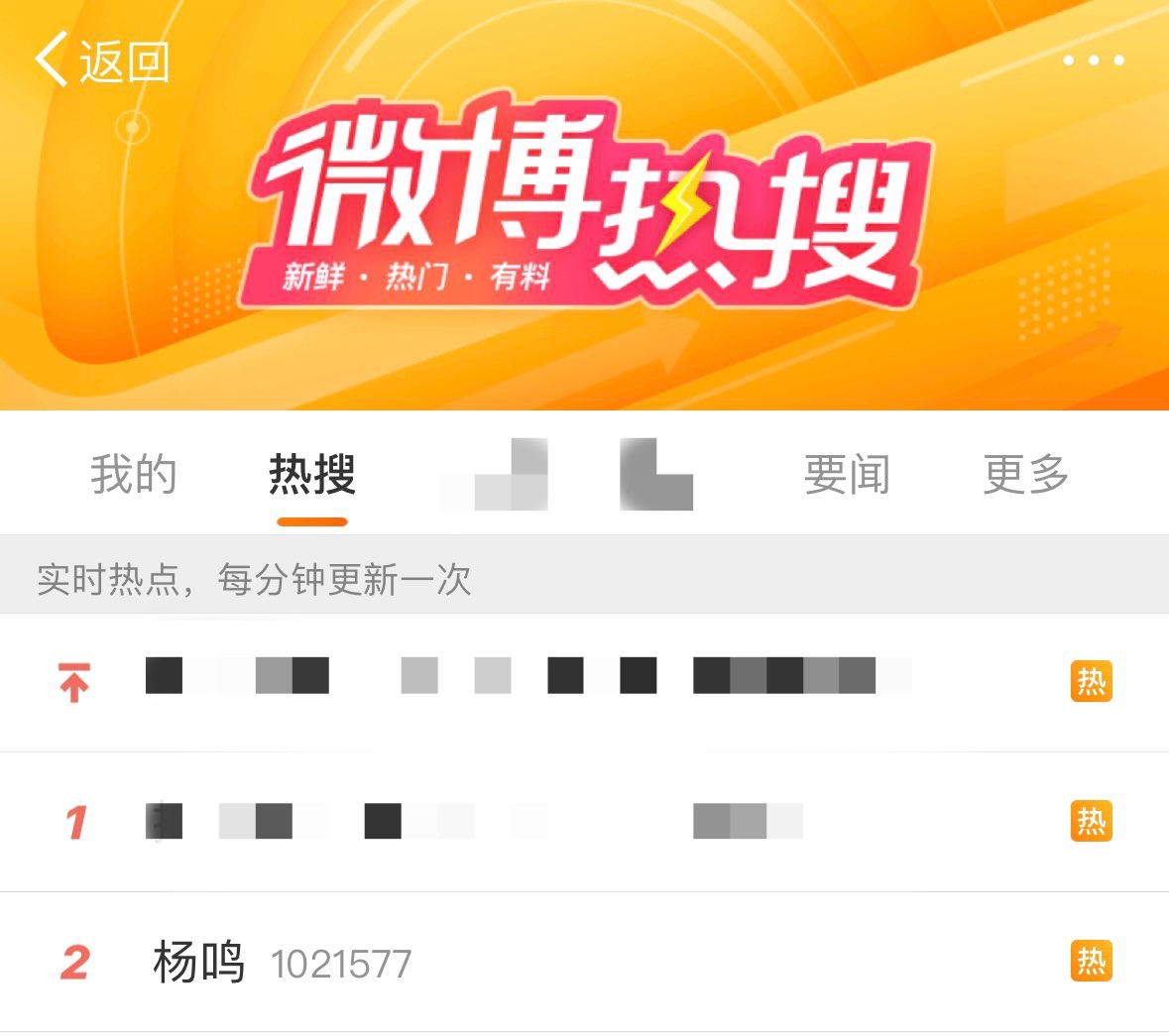The width and height of the screenshot is (1169, 1036).
Task: Tap the 热 badge on pinned topic
Action: click(1092, 681)
